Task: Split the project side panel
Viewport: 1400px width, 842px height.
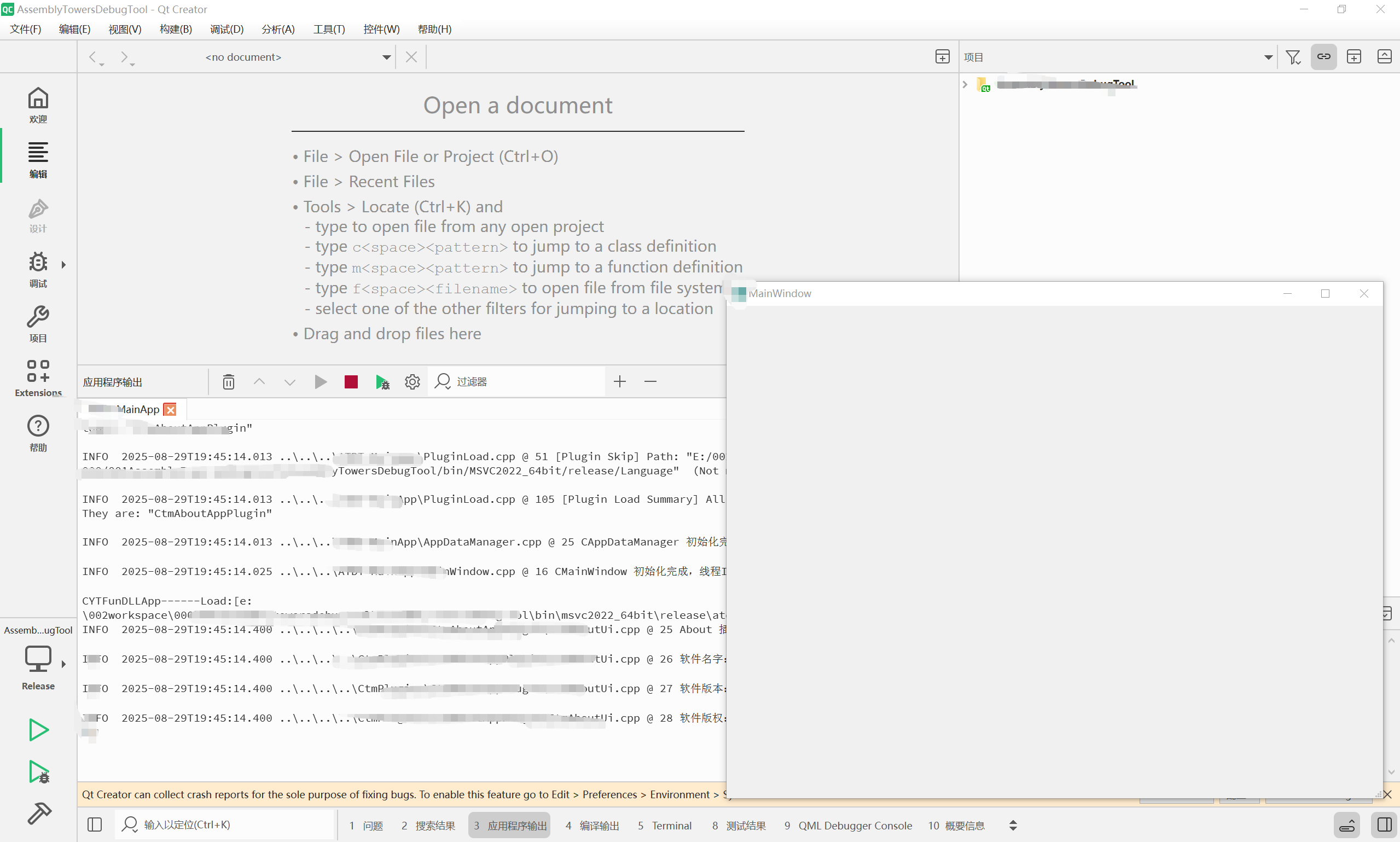Action: [x=1354, y=57]
